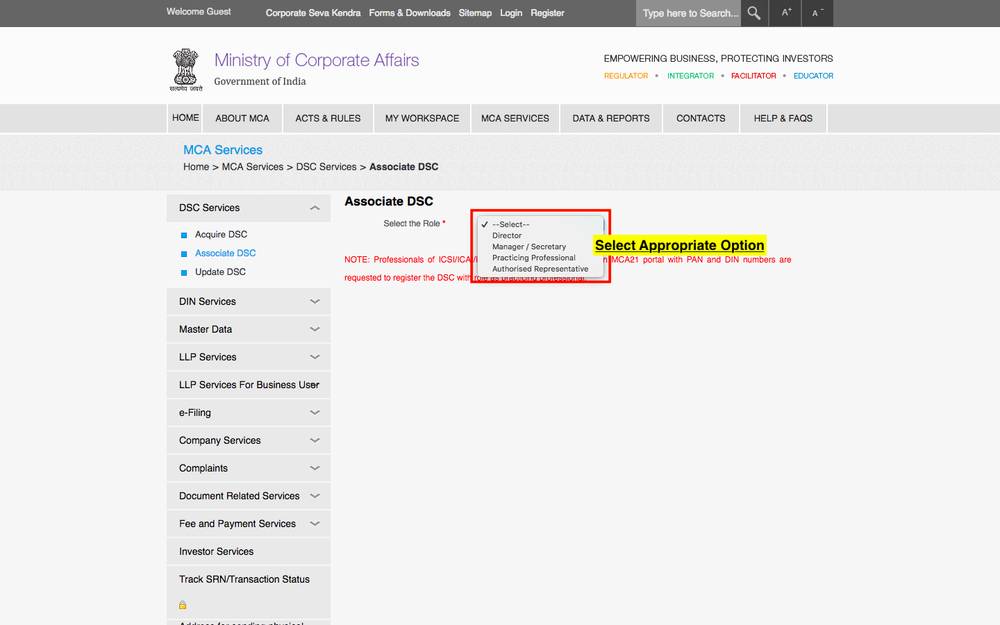Viewport: 1000px width, 625px height.
Task: Open Forms & Downloads link
Action: [409, 13]
